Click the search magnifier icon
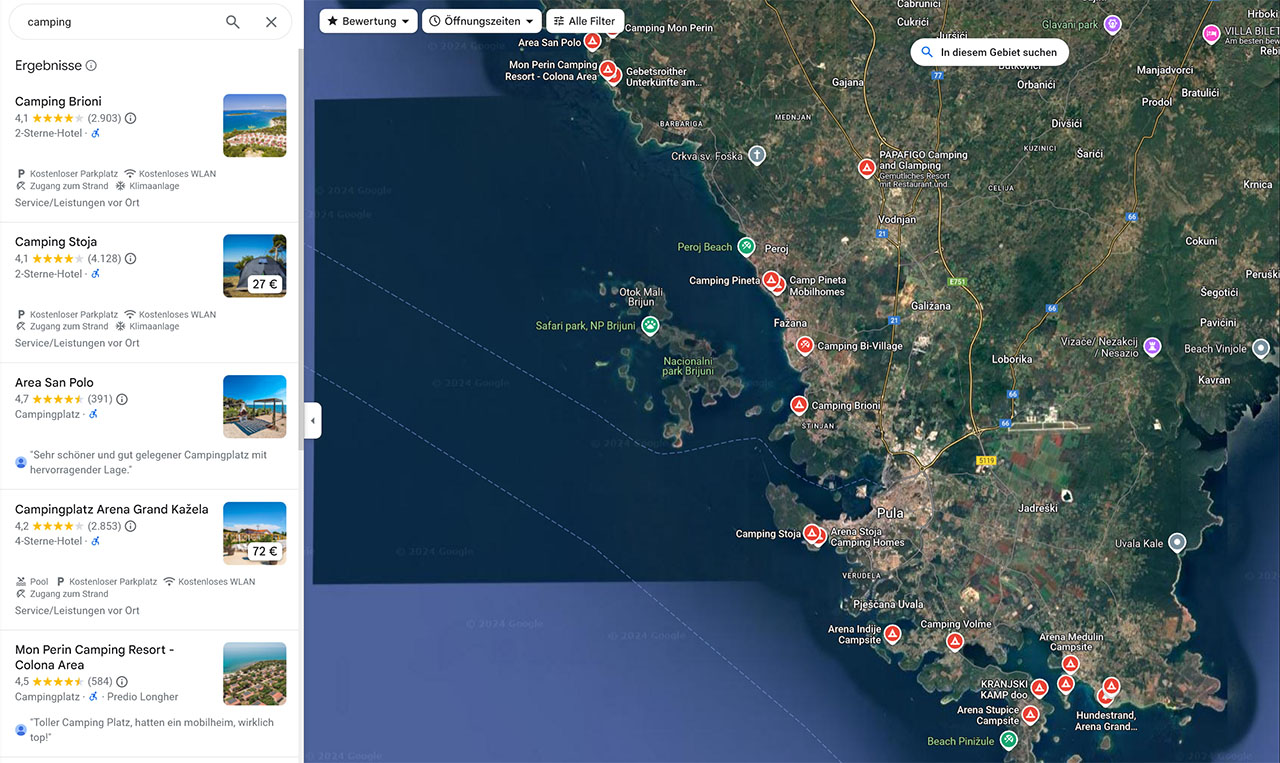 [233, 22]
